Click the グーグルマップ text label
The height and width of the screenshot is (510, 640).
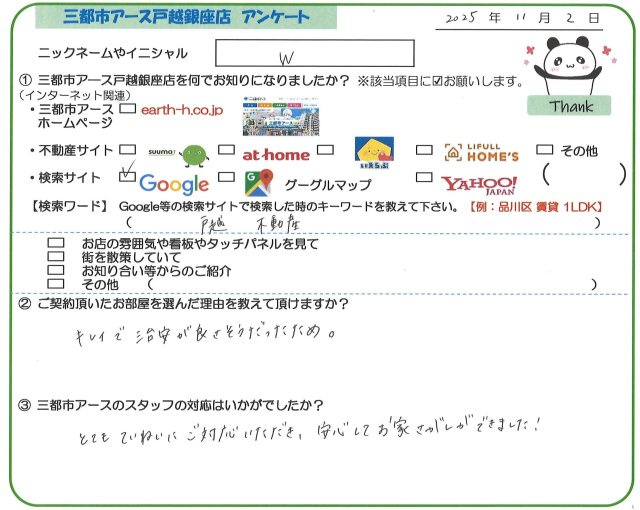click(x=328, y=185)
